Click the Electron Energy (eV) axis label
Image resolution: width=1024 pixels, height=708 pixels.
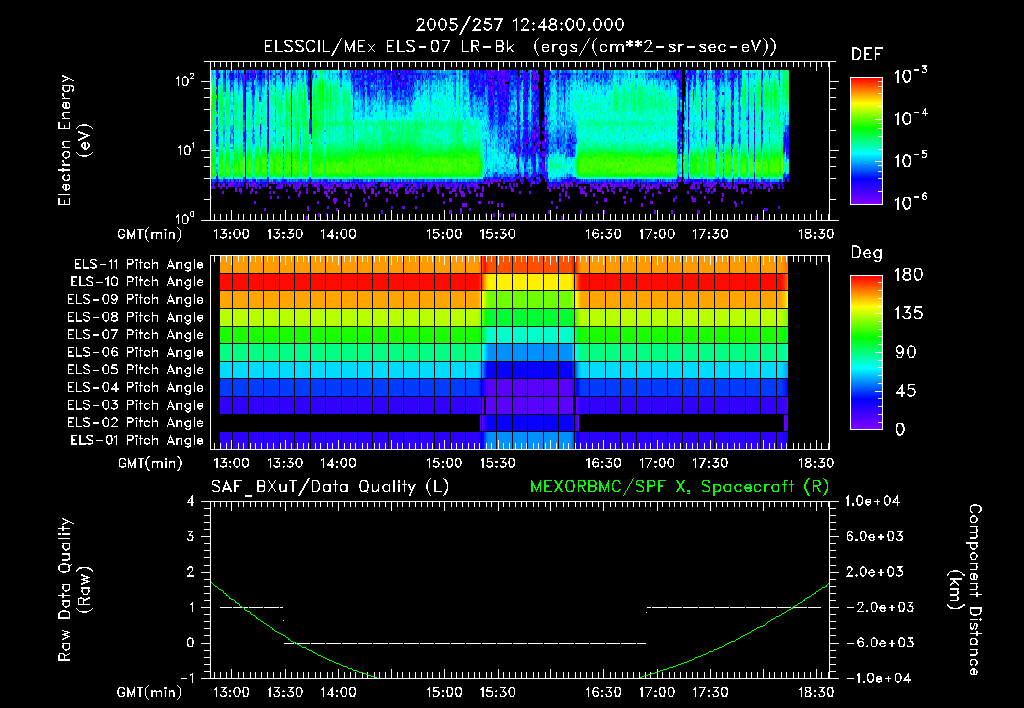coord(74,140)
